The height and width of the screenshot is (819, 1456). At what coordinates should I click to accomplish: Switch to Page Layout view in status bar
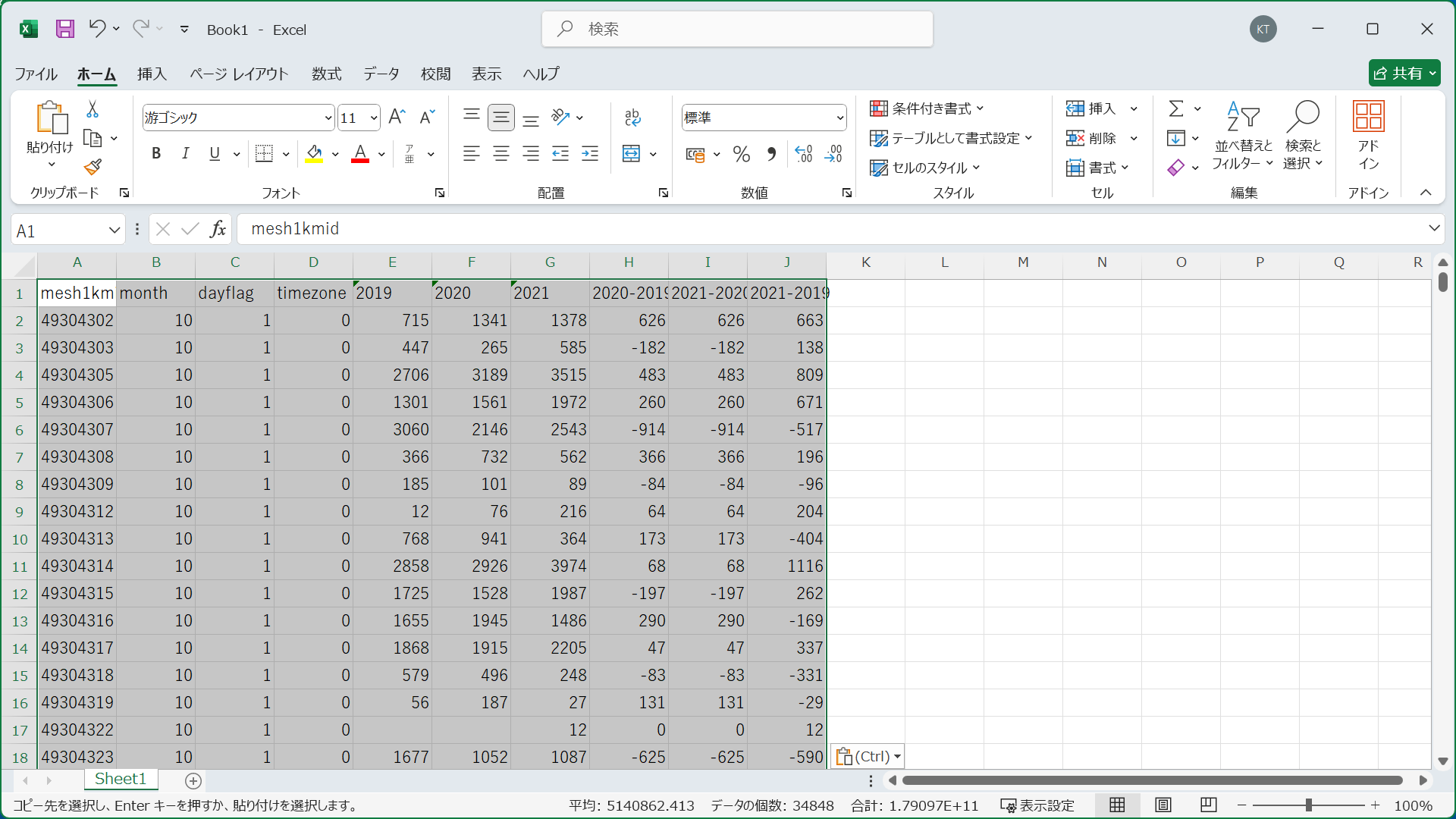[1163, 805]
